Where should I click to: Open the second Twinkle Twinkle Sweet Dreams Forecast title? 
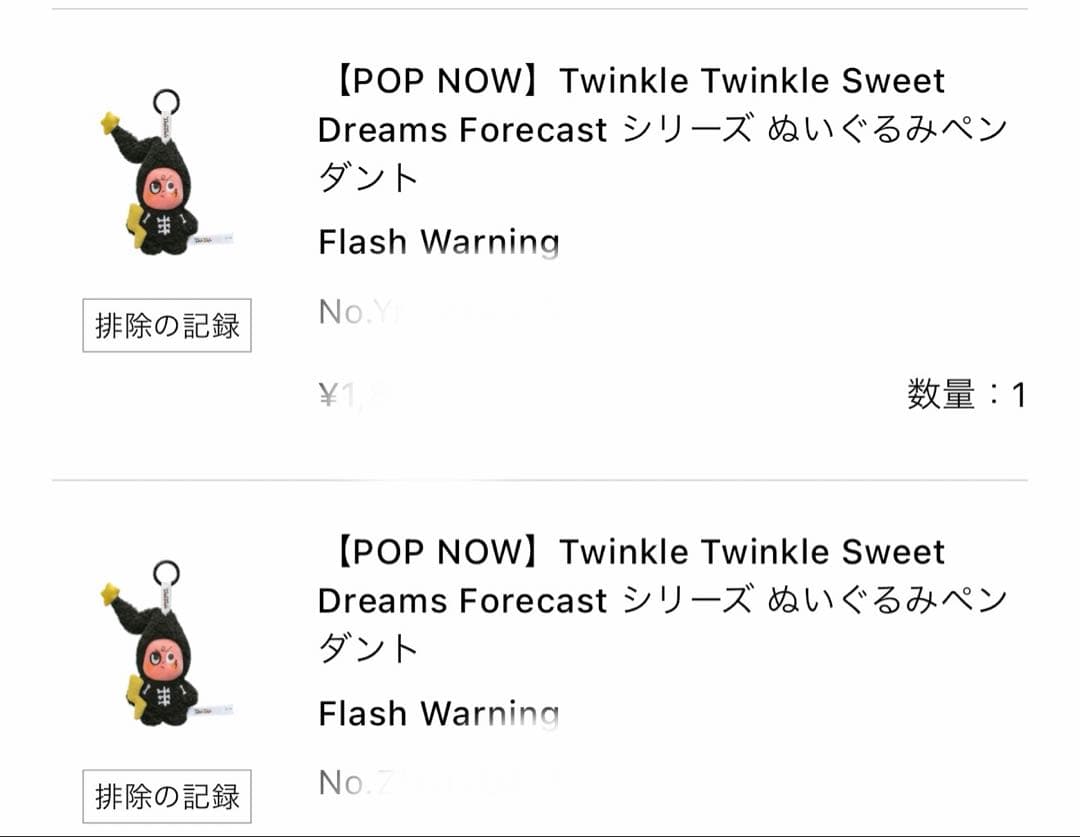click(x=660, y=600)
